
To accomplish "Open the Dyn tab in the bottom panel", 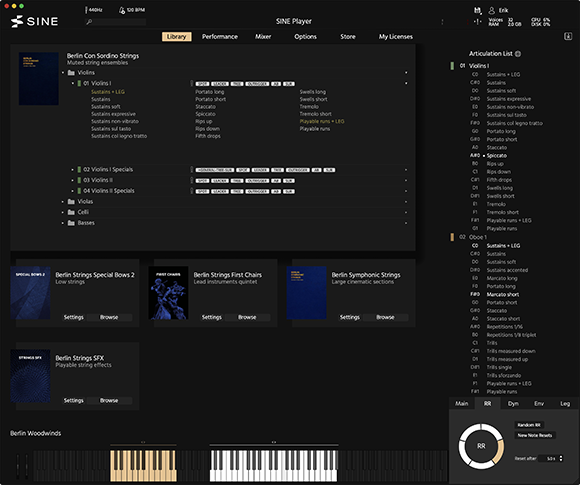I will pos(513,404).
